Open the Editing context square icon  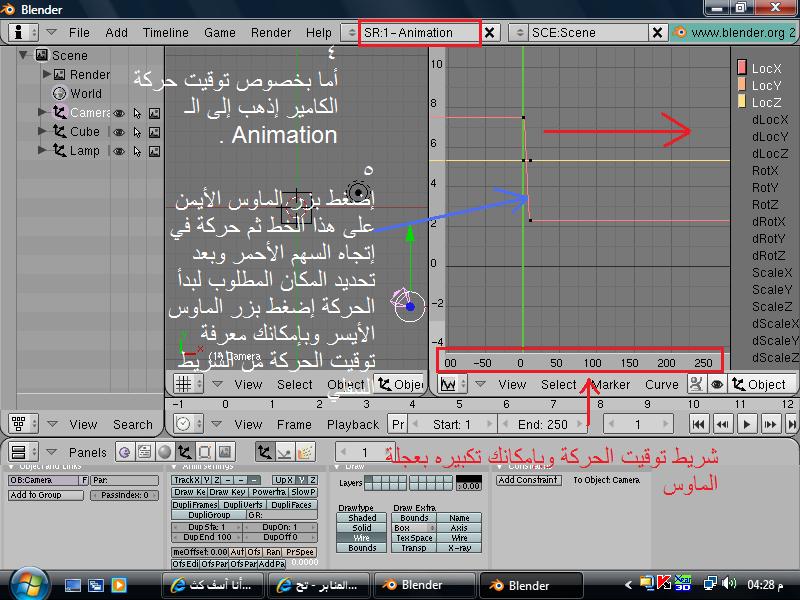(x=205, y=452)
